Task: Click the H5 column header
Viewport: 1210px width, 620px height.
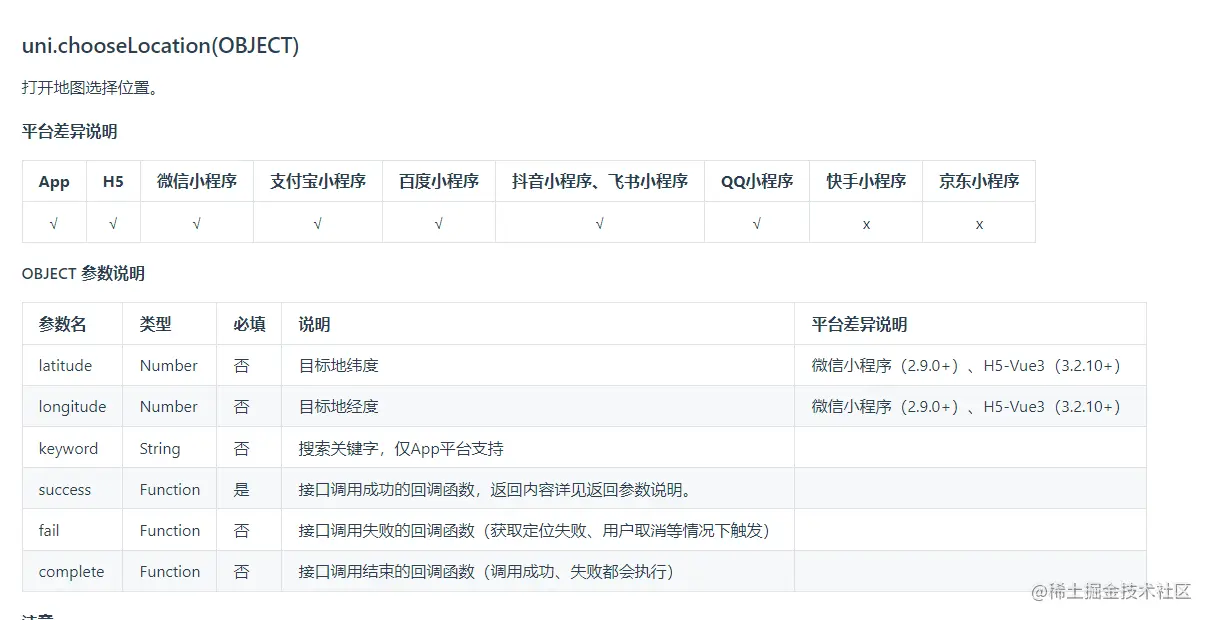Action: tap(113, 181)
